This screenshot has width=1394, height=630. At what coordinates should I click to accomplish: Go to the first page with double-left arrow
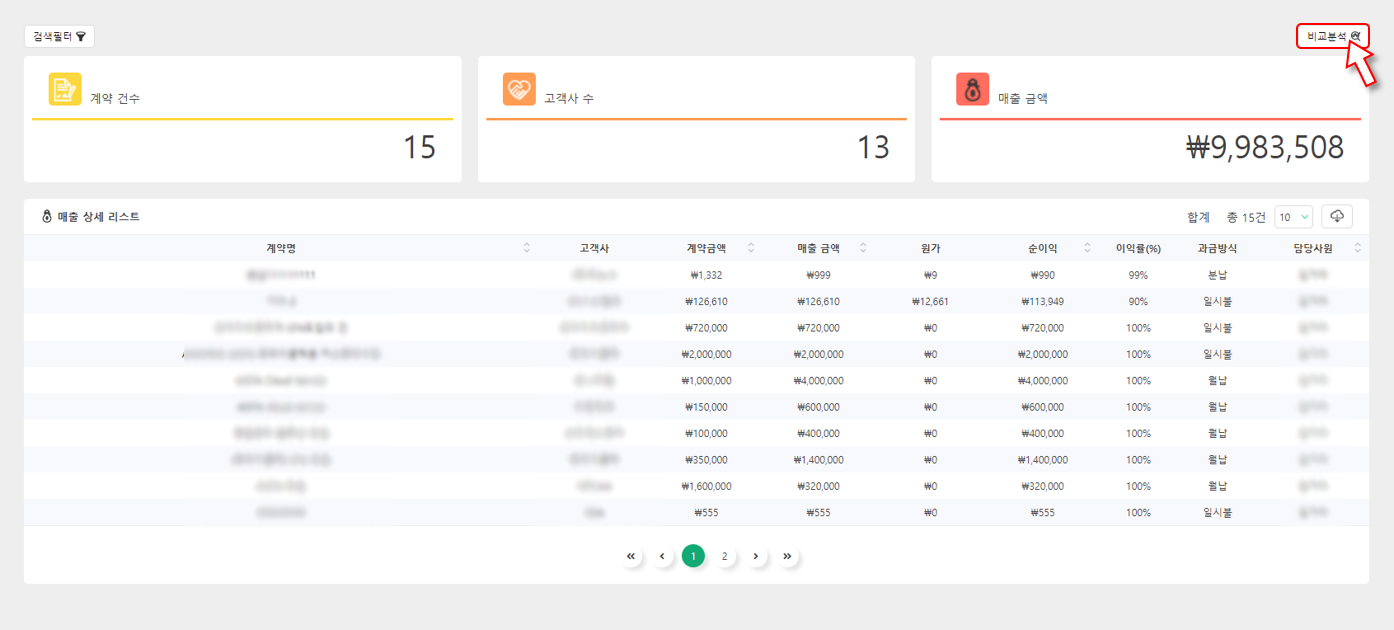click(631, 556)
